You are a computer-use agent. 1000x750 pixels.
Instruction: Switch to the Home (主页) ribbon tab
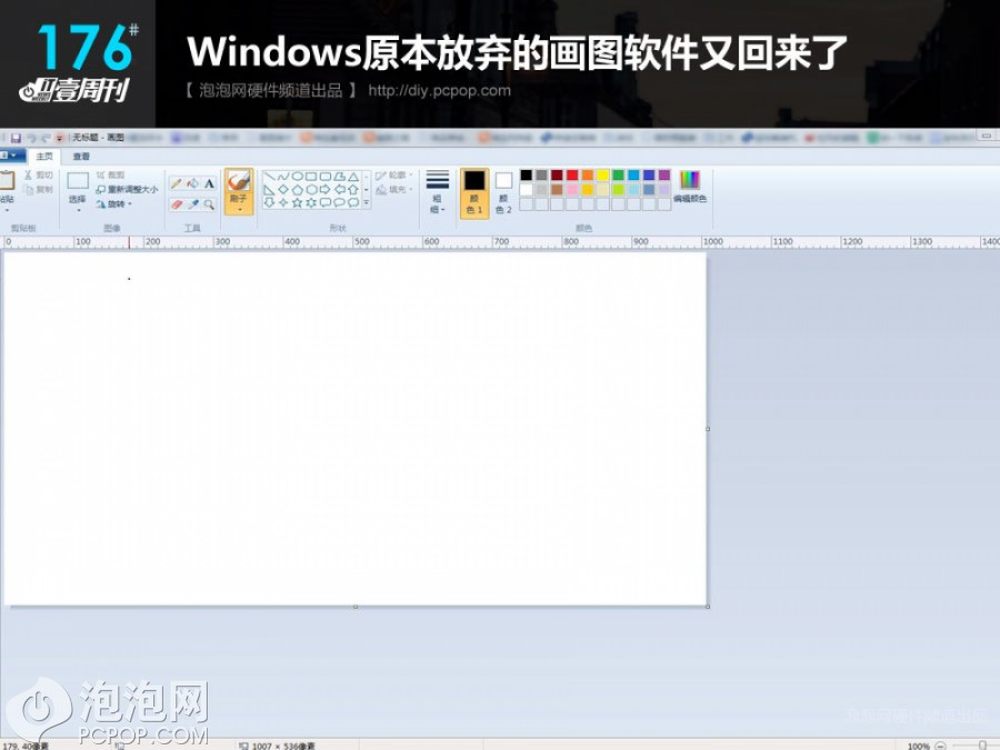(x=45, y=156)
